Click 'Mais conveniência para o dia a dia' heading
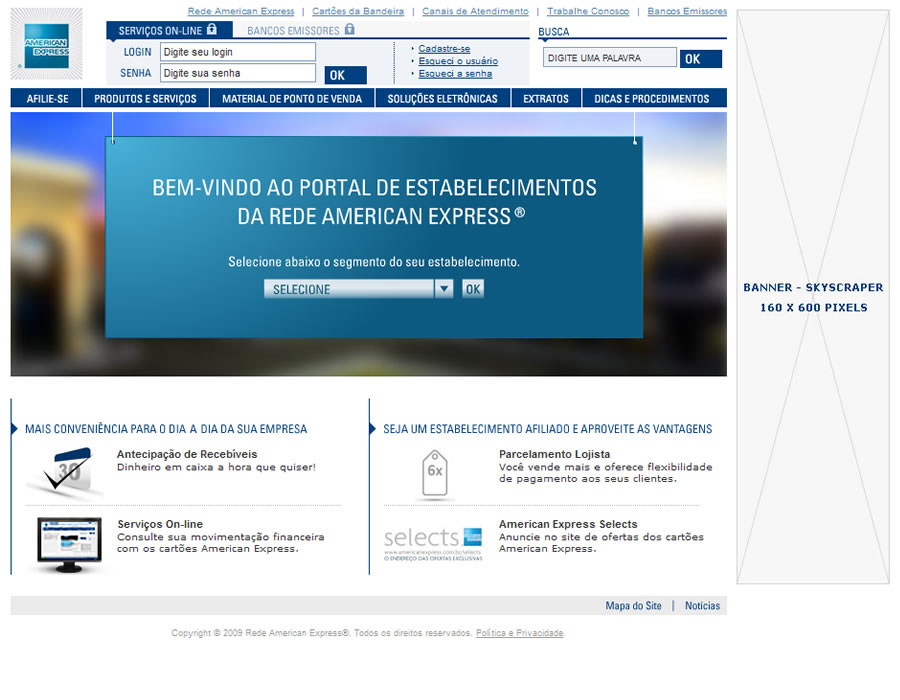 (x=166, y=429)
